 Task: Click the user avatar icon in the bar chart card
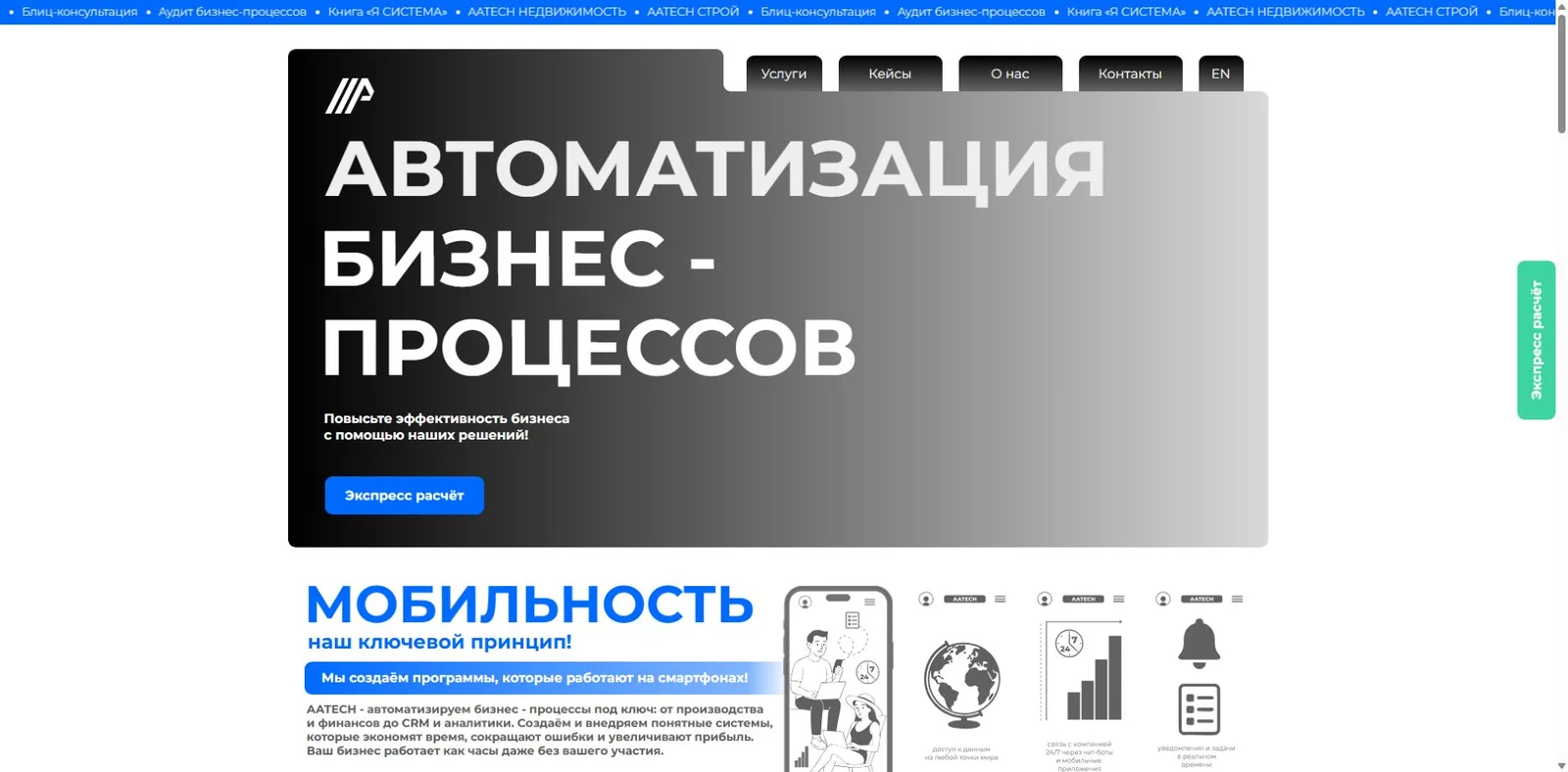[1045, 599]
